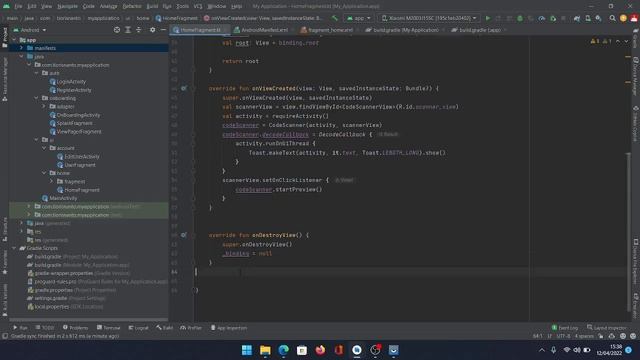Open the app run configuration dropdown

click(x=359, y=18)
